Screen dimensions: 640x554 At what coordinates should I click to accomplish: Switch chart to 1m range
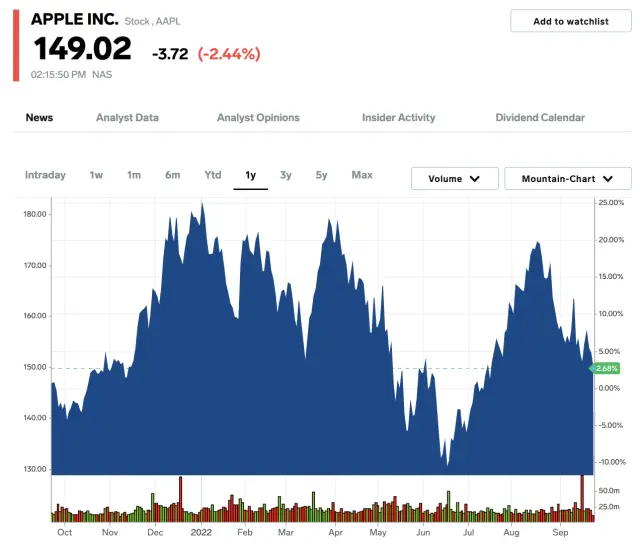(x=134, y=175)
